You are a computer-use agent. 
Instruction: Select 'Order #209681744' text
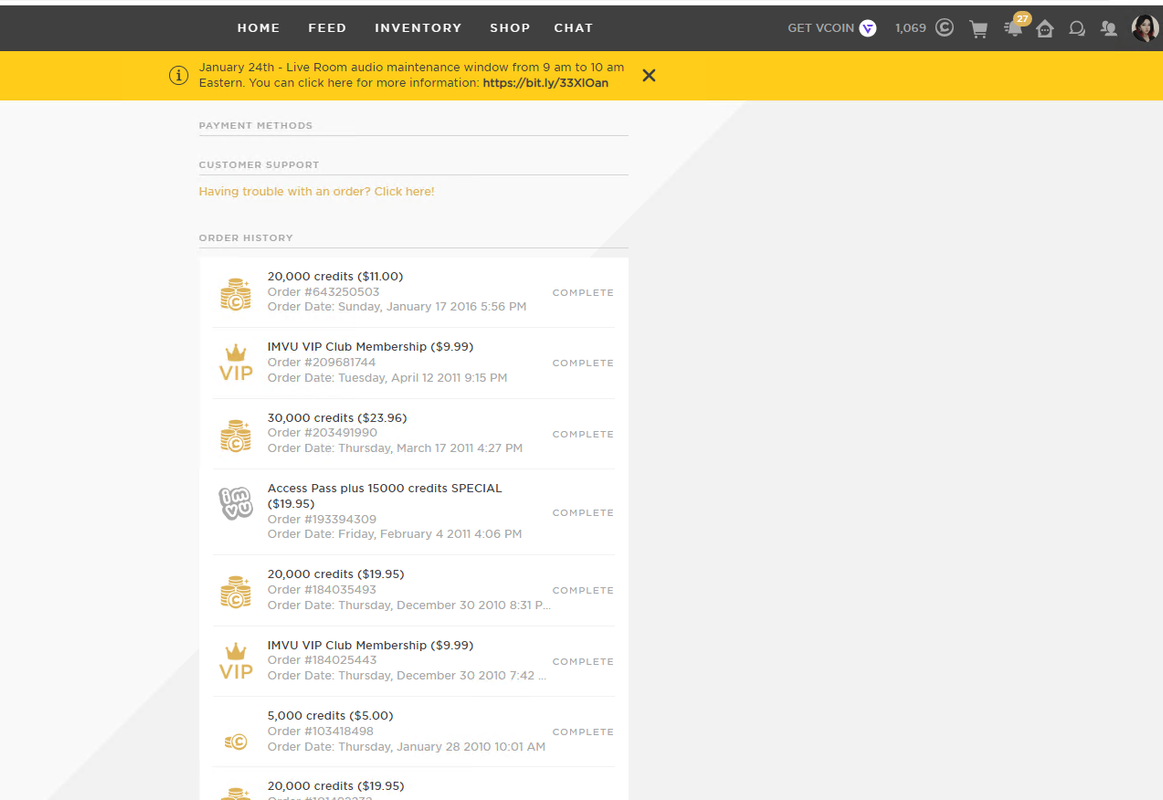coord(321,363)
